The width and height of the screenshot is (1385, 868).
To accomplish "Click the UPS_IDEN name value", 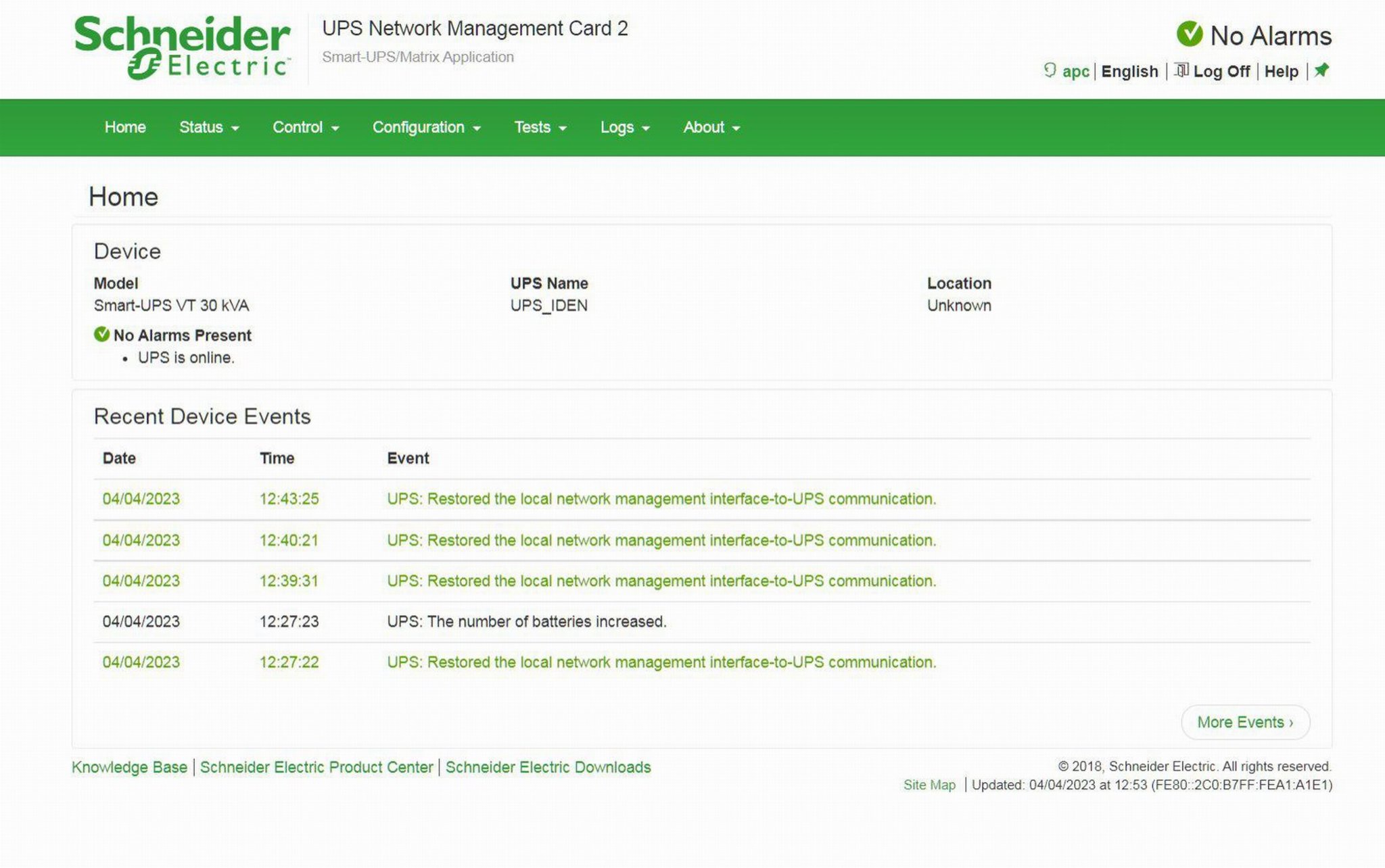I will [x=548, y=306].
